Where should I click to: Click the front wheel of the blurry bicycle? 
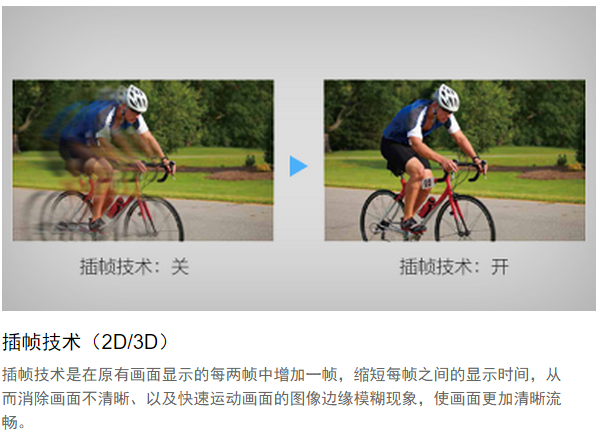pos(154,218)
